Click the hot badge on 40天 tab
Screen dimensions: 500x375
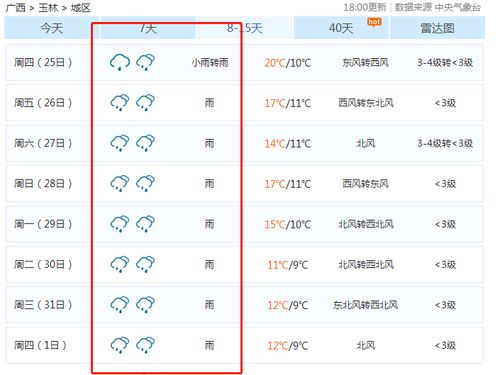(x=374, y=22)
